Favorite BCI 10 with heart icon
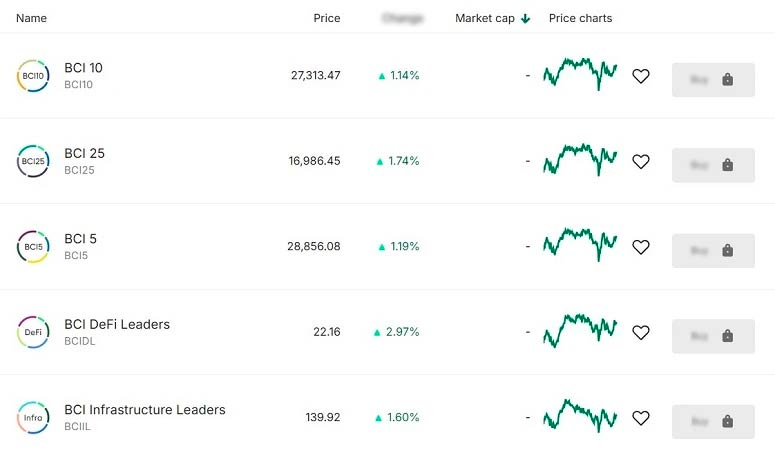775x457 pixels. coord(641,76)
